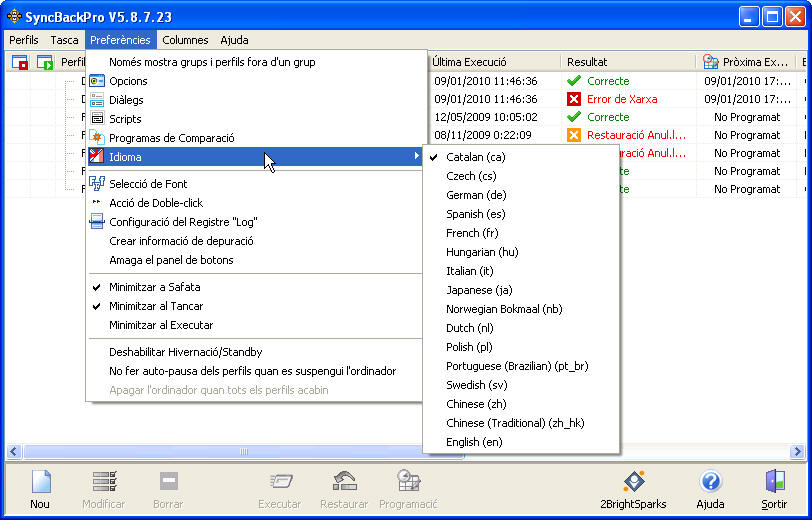This screenshot has width=812, height=520.
Task: Select the checked Catalan (ca) language
Action: [521, 157]
